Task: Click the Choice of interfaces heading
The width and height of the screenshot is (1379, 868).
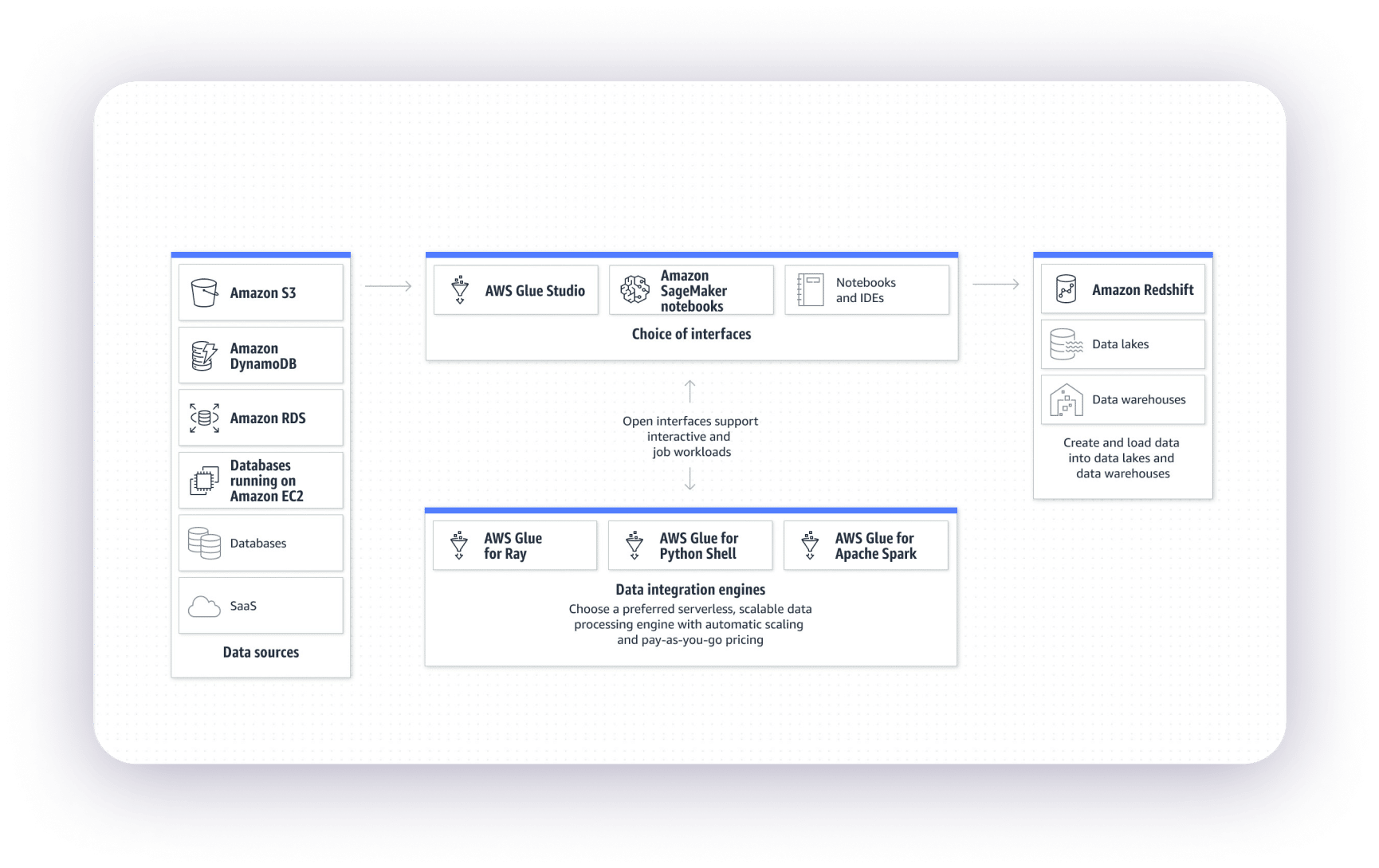Action: (x=692, y=334)
